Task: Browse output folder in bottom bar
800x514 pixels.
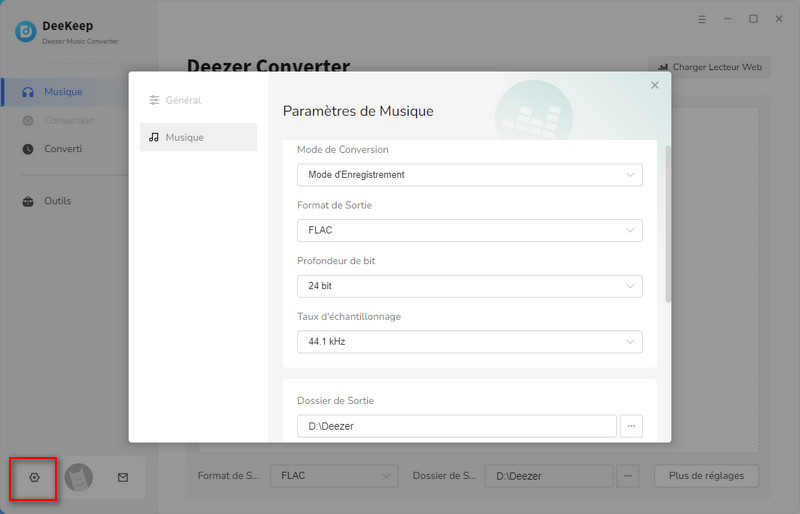Action: click(628, 476)
